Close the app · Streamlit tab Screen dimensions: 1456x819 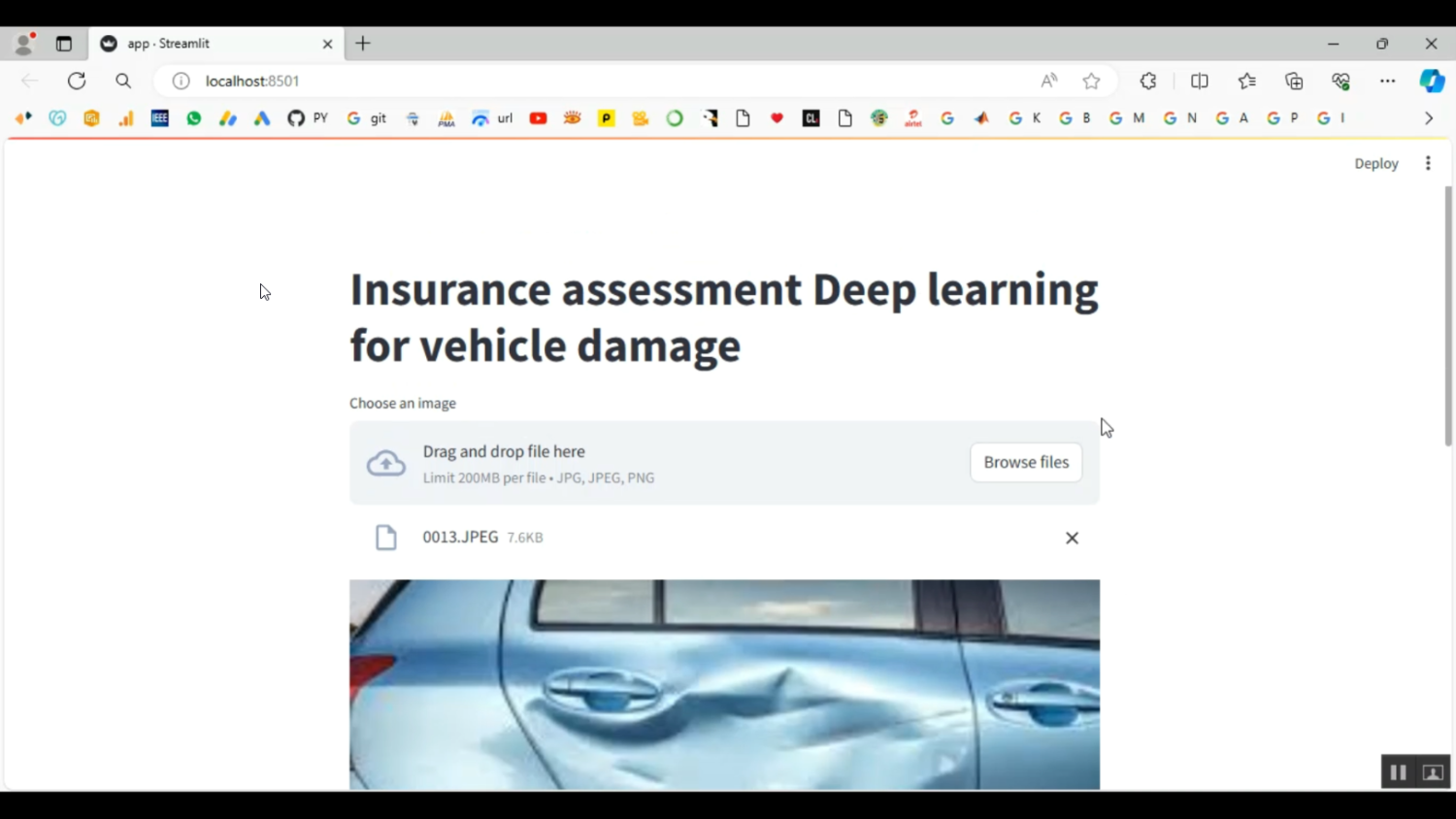327,44
